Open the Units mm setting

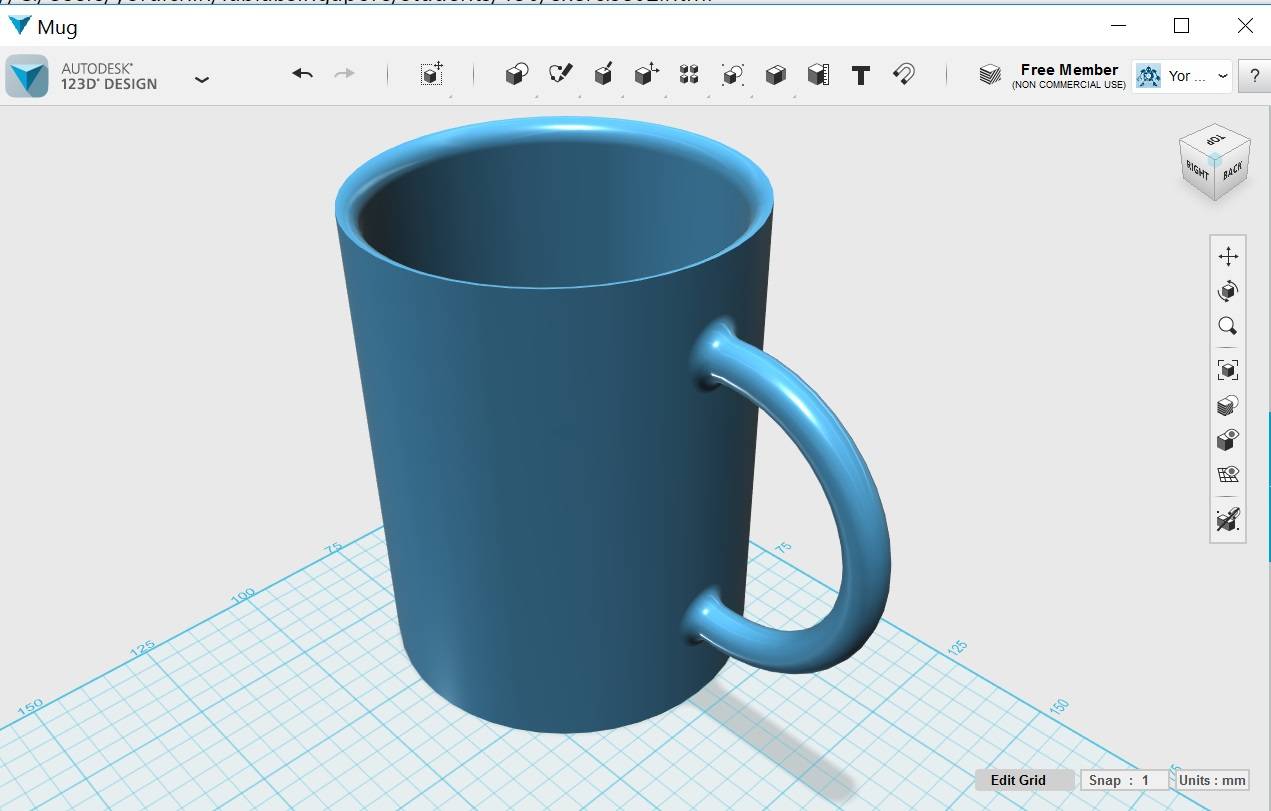tap(1212, 780)
